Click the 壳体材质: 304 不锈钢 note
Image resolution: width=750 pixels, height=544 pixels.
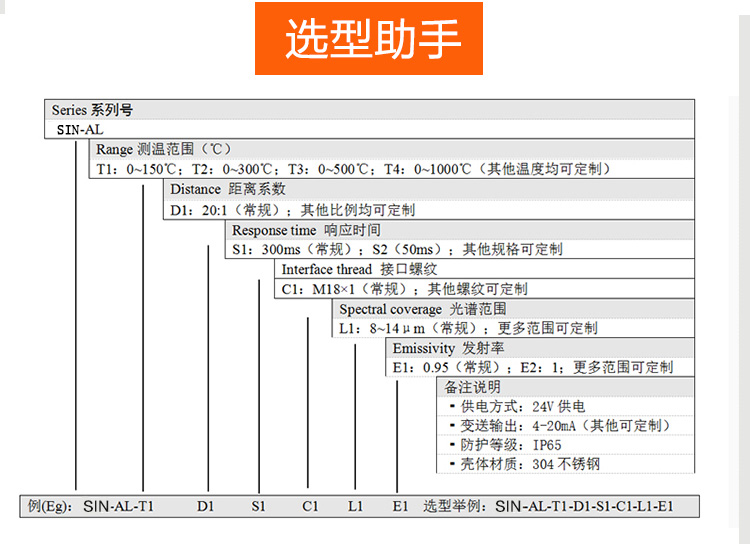(530, 464)
